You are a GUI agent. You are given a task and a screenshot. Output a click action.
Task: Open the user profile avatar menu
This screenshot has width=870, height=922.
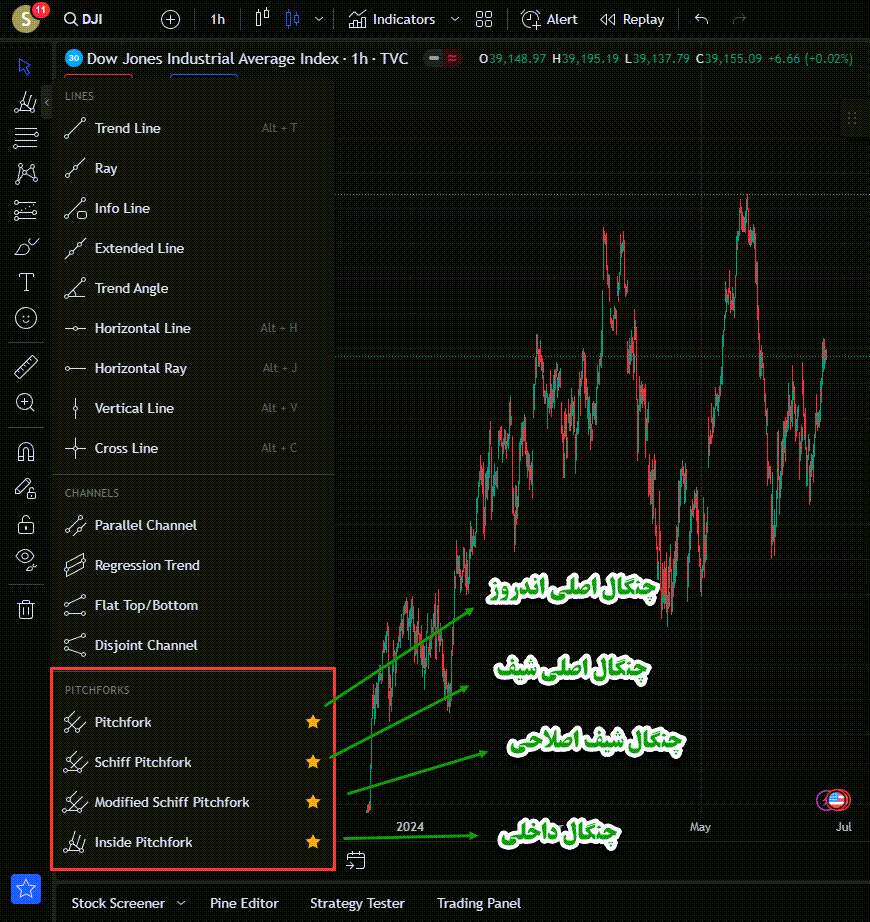pos(26,19)
